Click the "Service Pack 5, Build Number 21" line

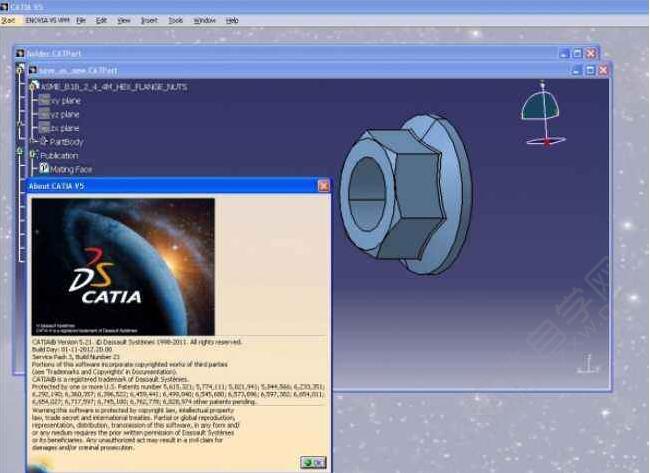click(x=76, y=357)
